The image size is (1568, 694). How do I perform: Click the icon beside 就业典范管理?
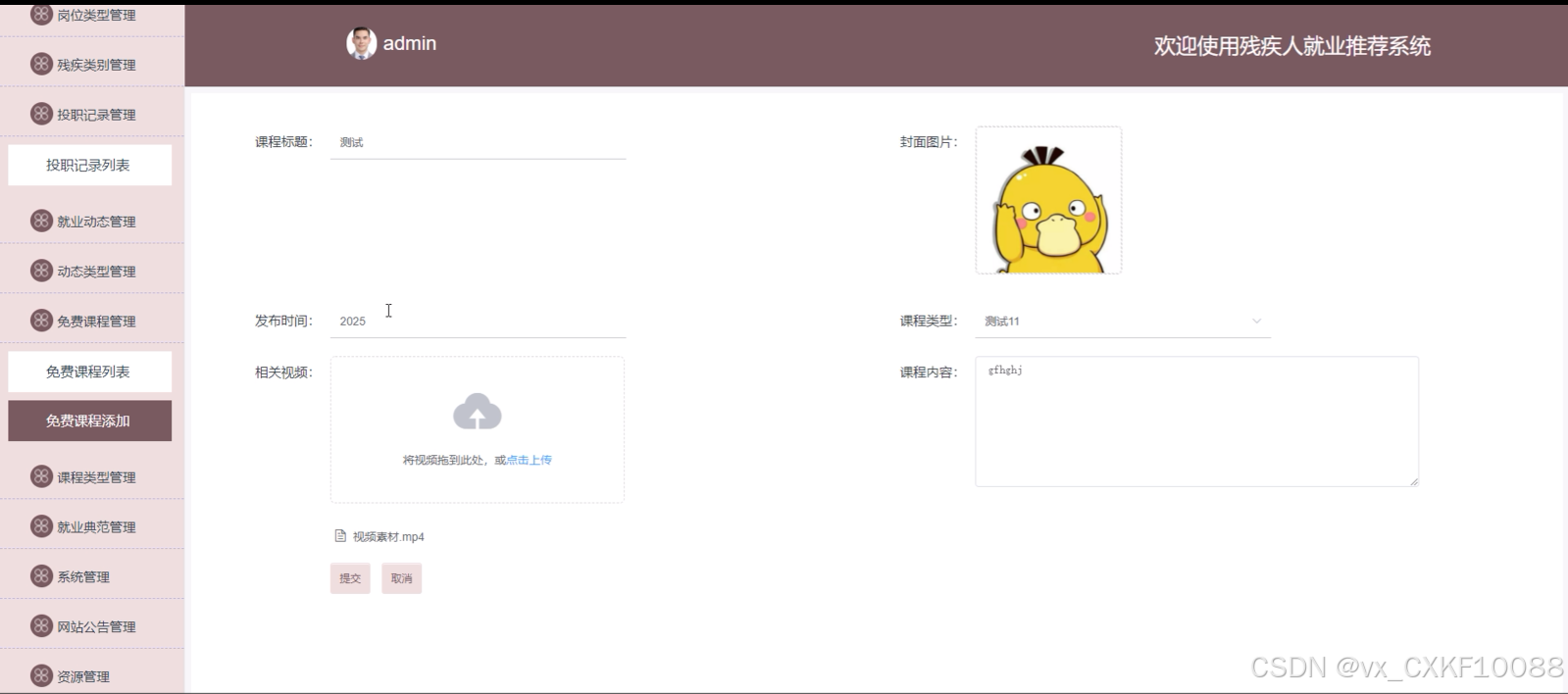click(x=41, y=526)
